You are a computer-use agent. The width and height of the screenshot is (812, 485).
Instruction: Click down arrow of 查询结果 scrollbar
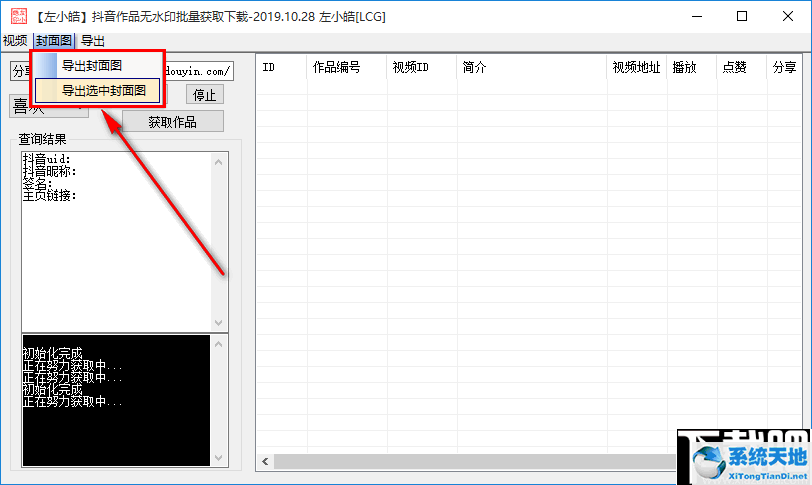(219, 322)
